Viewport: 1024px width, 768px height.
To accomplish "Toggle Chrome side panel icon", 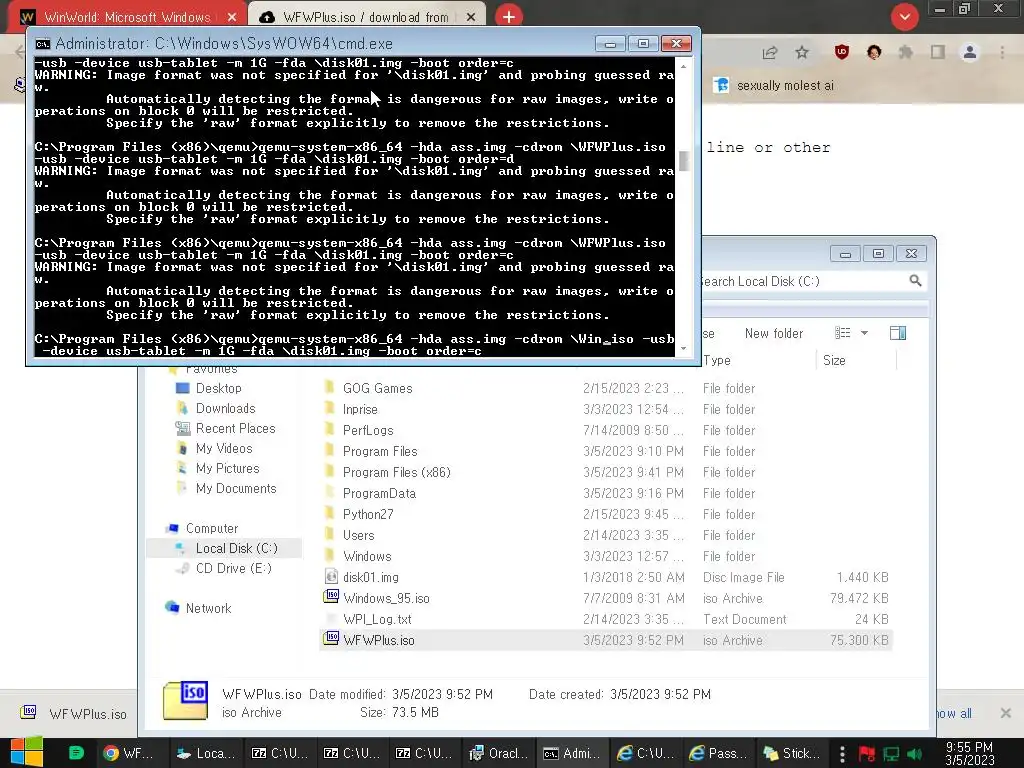I will click(938, 52).
